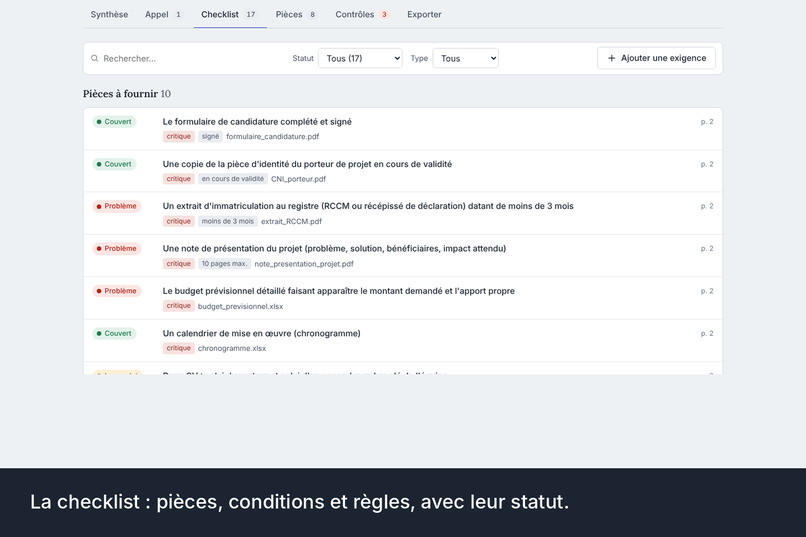Open the Statut dropdown Tous (17)
The width and height of the screenshot is (806, 537).
(x=360, y=58)
